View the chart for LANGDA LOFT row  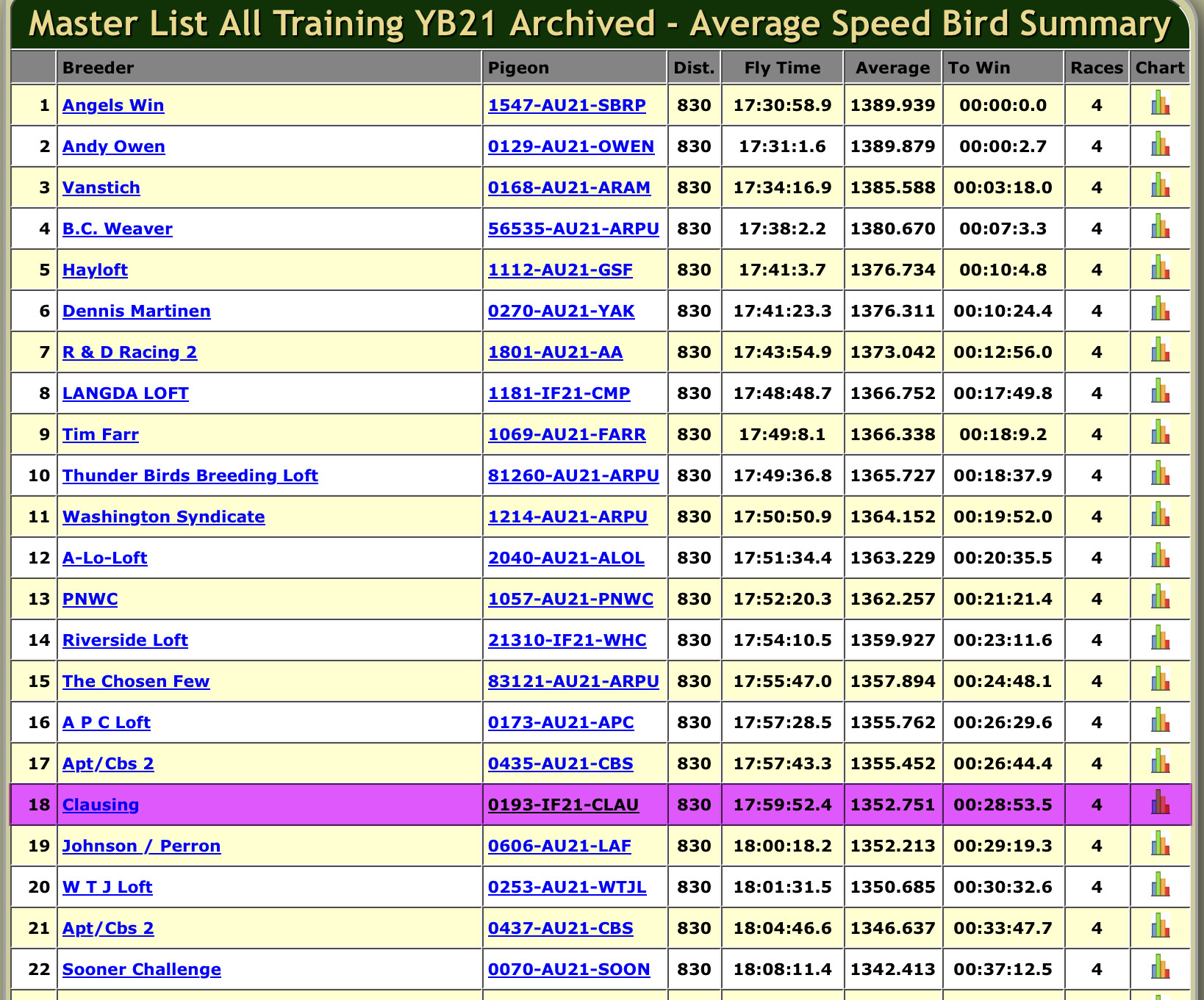1160,392
